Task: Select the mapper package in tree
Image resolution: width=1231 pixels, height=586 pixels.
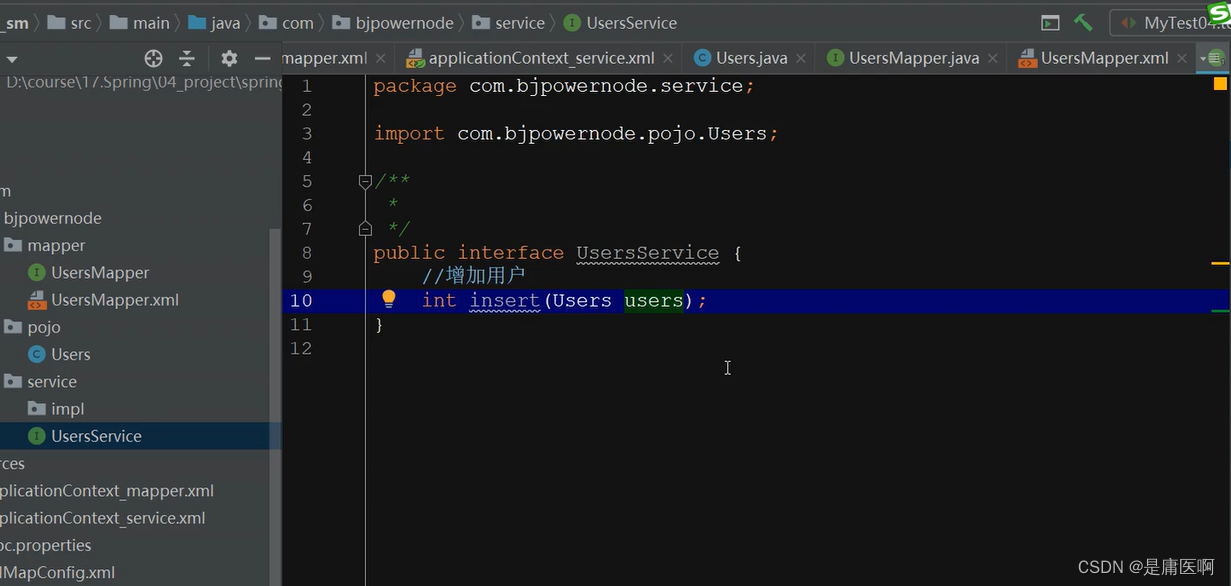Action: [x=44, y=245]
